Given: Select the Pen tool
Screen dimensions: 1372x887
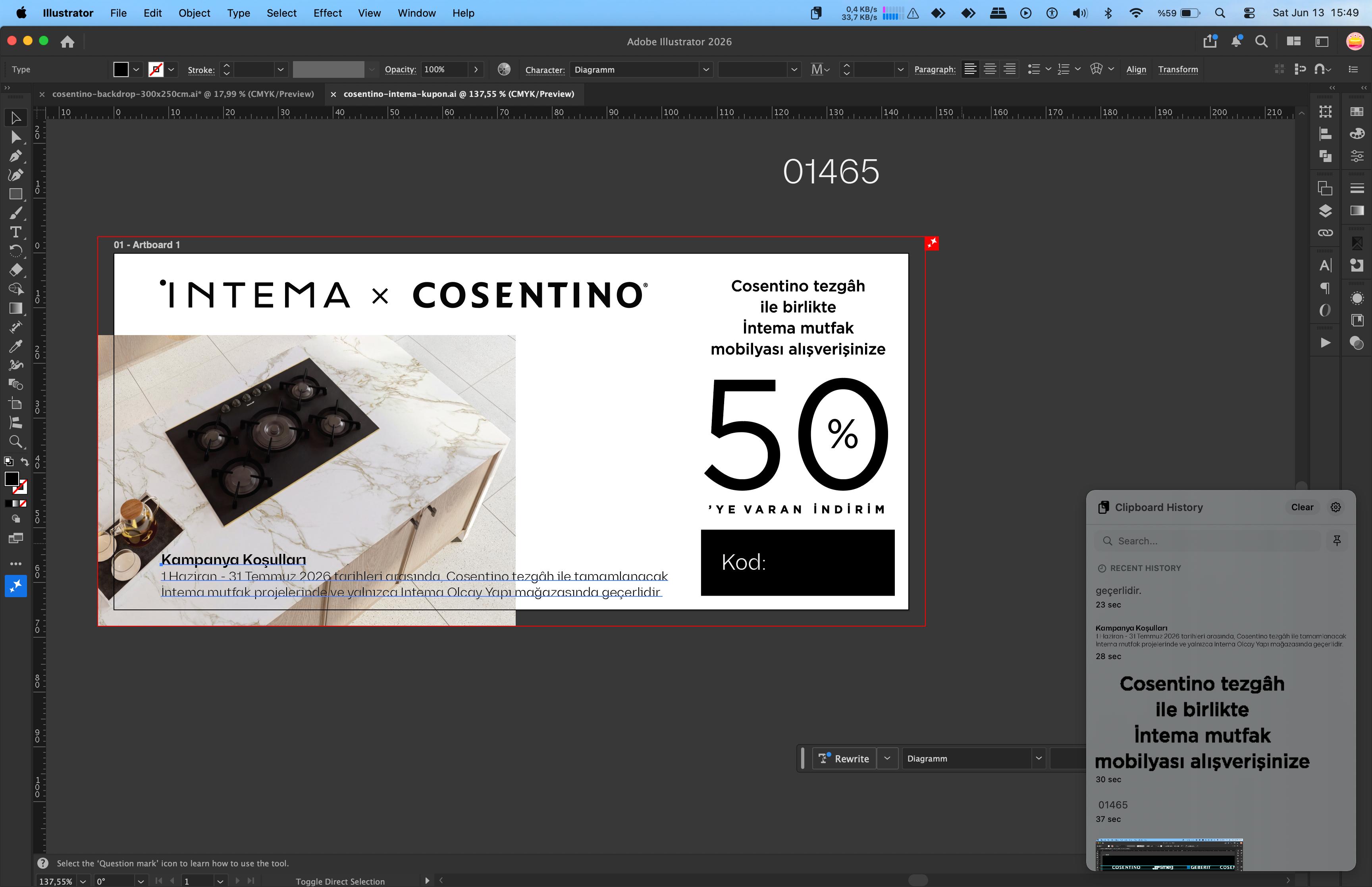Looking at the screenshot, I should [x=15, y=156].
